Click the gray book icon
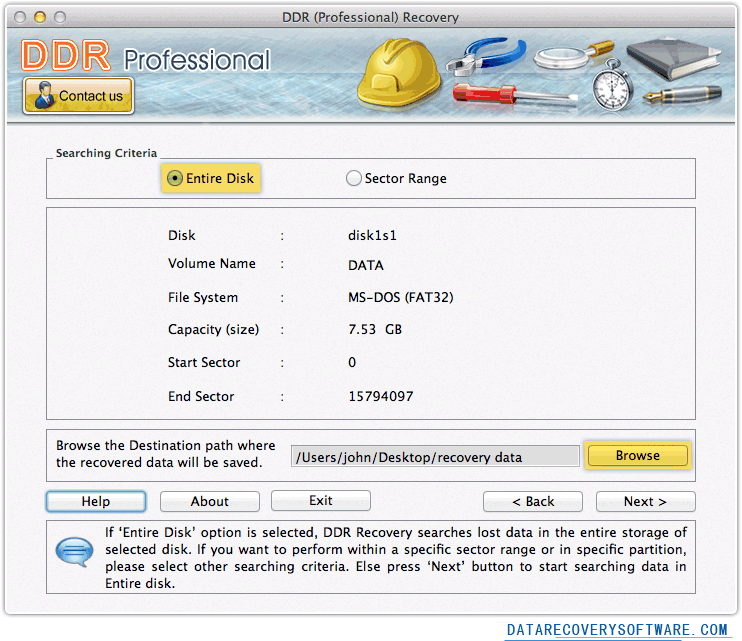The width and height of the screenshot is (742, 641). (673, 59)
